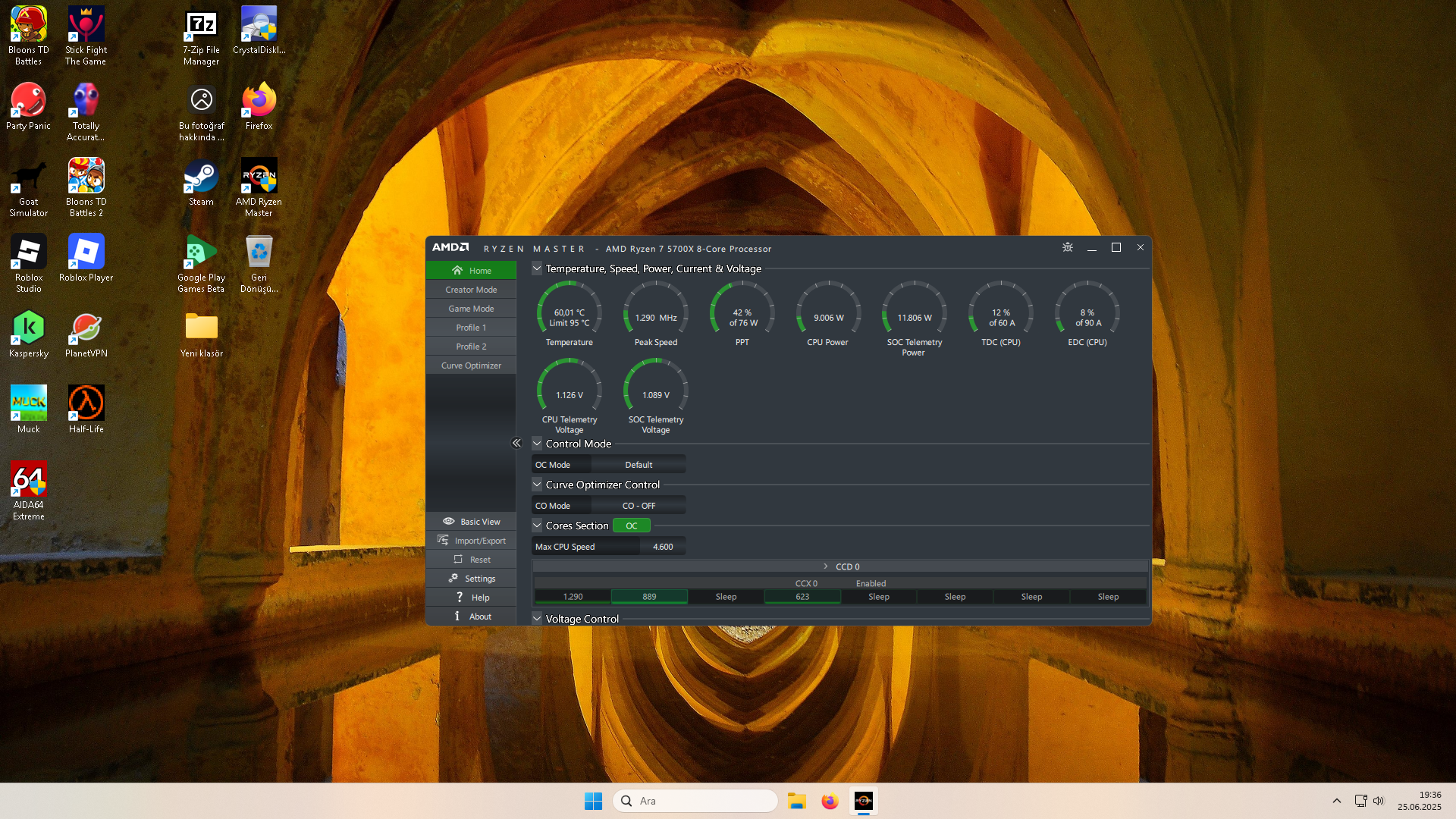Click the CO Mode 'CO - OFF' value
The height and width of the screenshot is (819, 1456).
pyautogui.click(x=639, y=506)
